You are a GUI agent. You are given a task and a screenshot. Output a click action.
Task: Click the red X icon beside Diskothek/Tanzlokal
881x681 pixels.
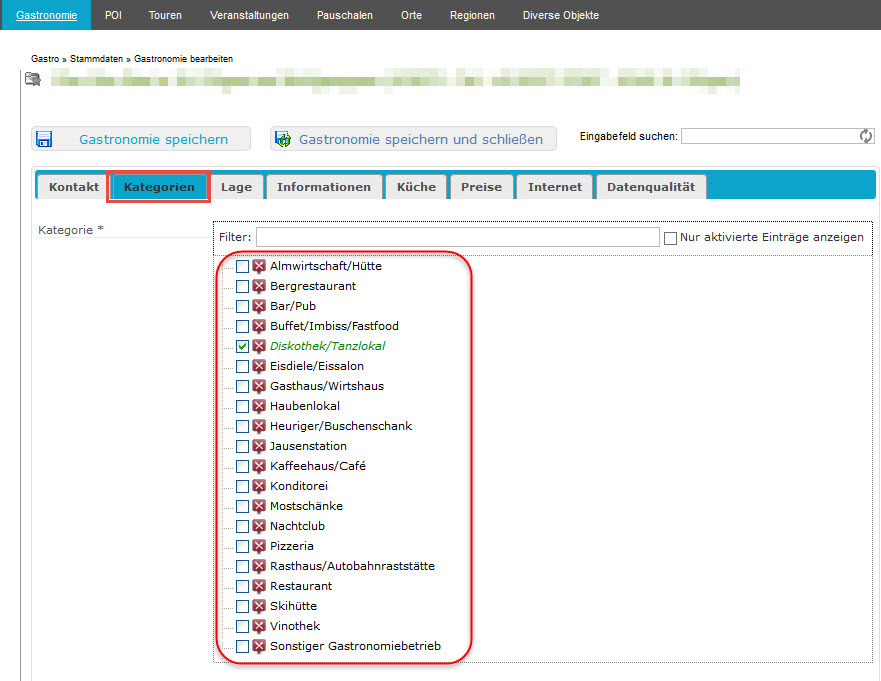point(258,346)
